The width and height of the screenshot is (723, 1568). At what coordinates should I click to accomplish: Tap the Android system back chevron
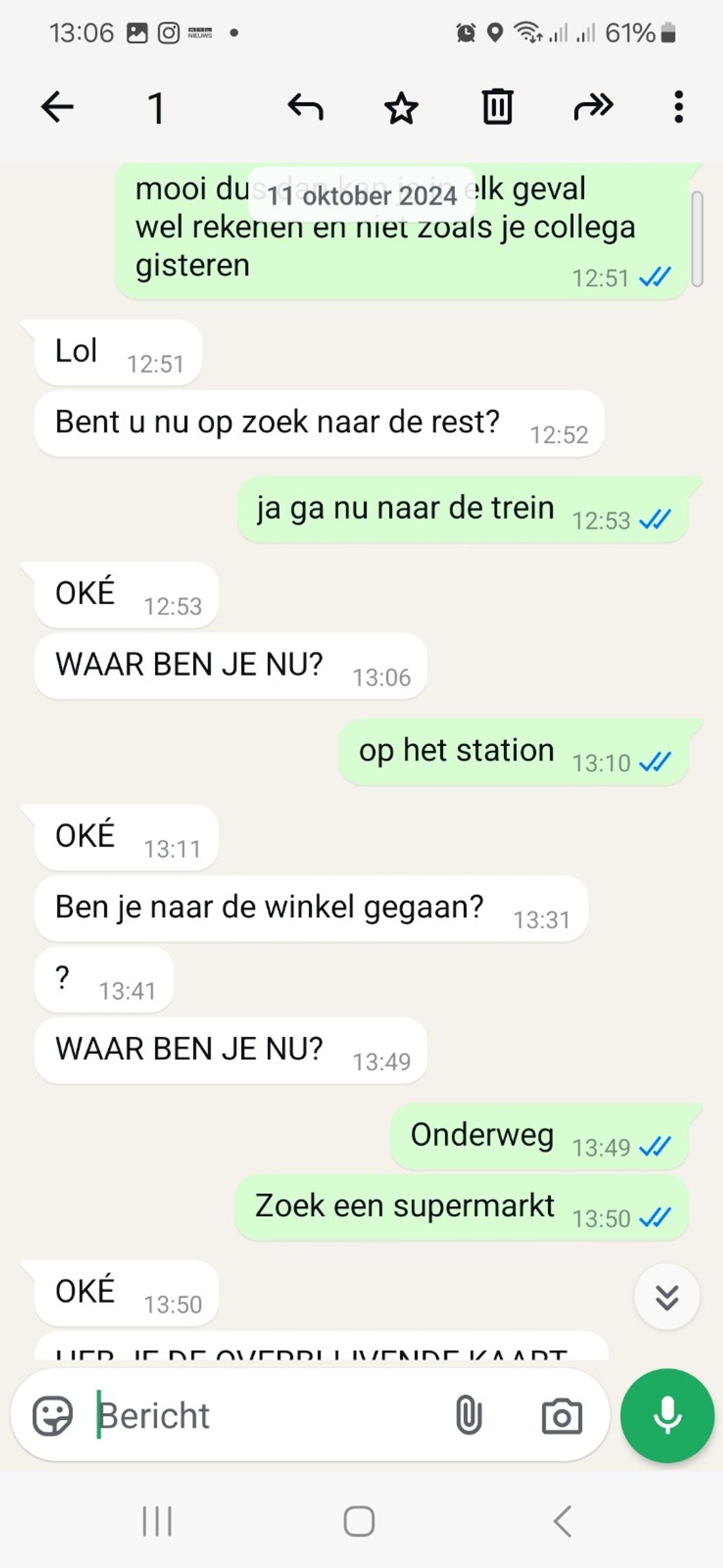point(562,1521)
